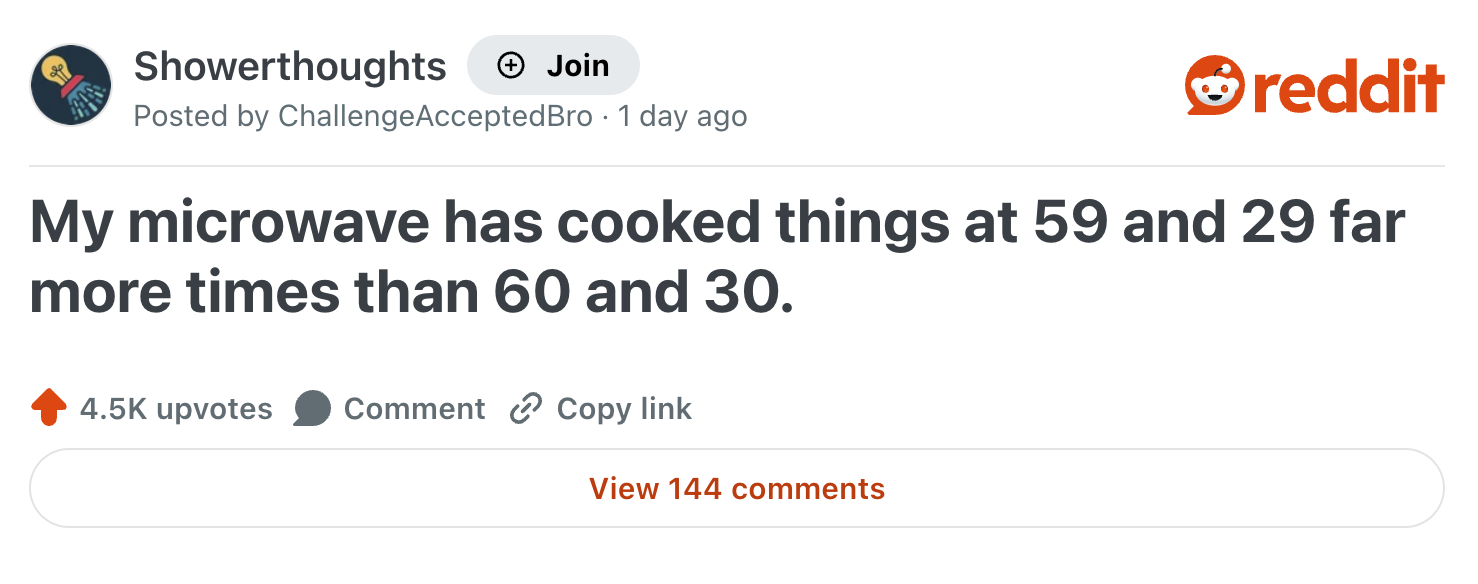Click the "4.5K upvotes" count
The width and height of the screenshot is (1478, 584).
click(x=176, y=409)
